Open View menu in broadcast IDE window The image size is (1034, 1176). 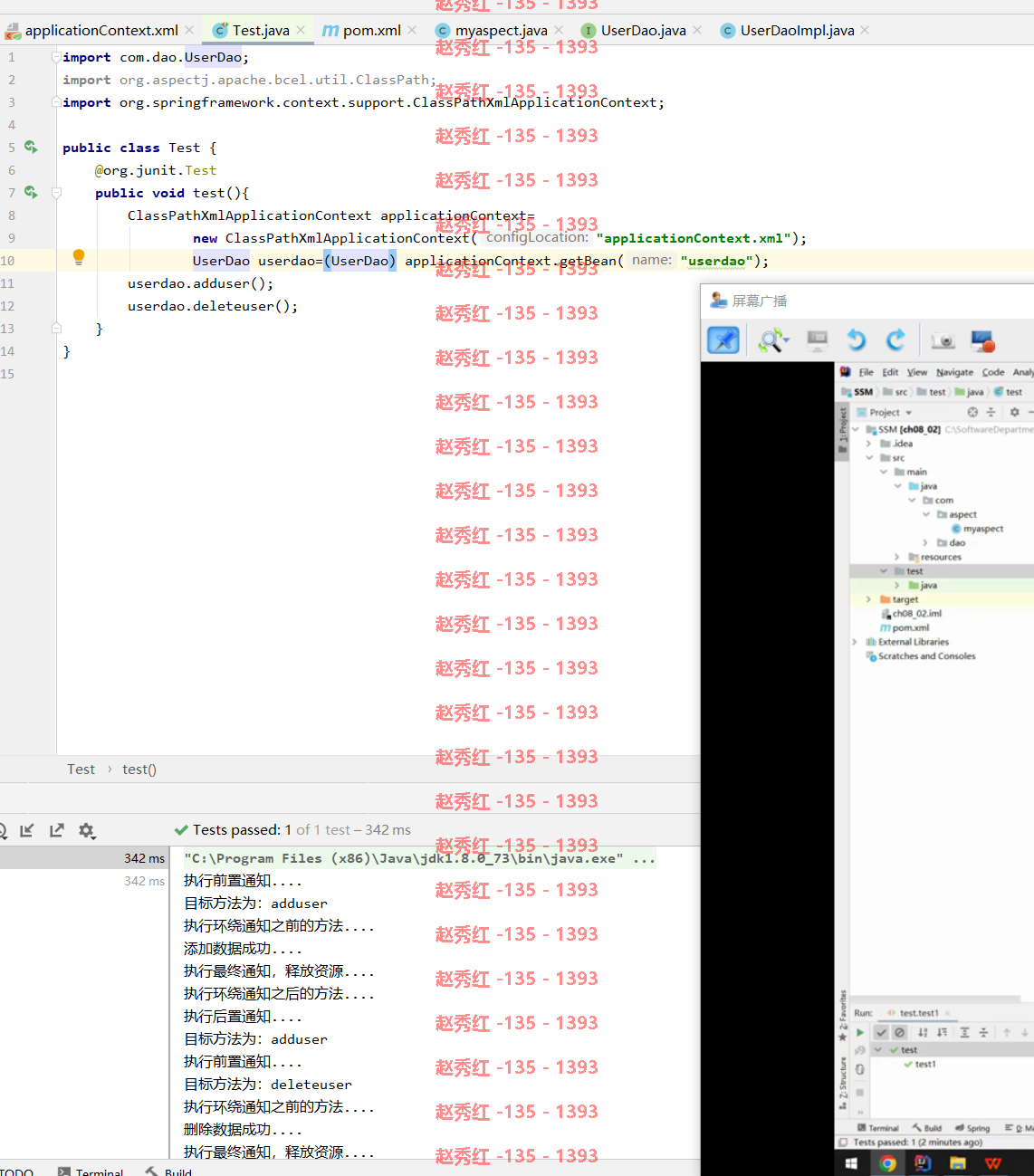coord(917,372)
